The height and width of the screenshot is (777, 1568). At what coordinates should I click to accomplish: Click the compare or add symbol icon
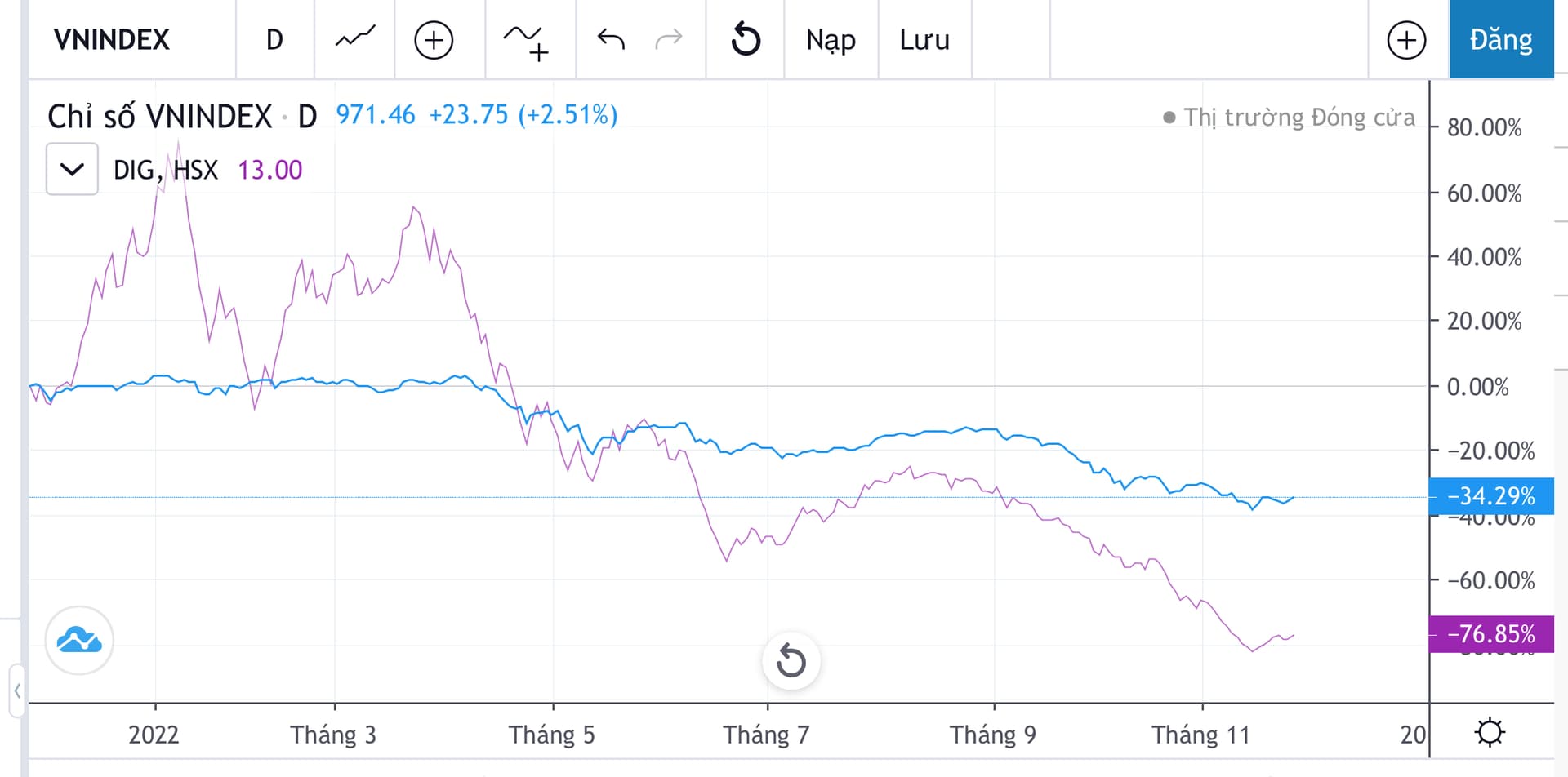(x=434, y=40)
